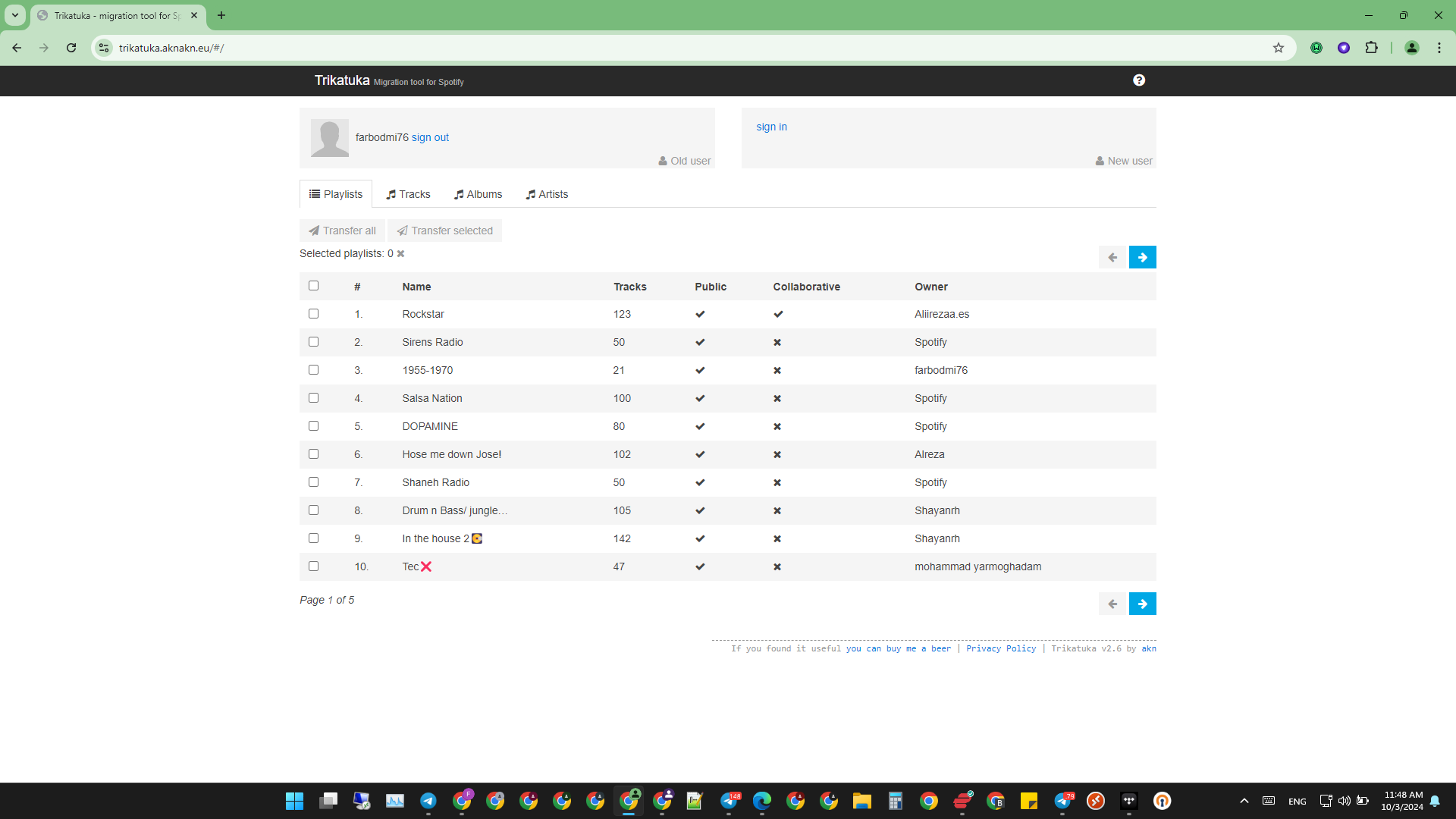Click the Trikatuka logo title
Screen dimensions: 1456x819
pyautogui.click(x=342, y=80)
